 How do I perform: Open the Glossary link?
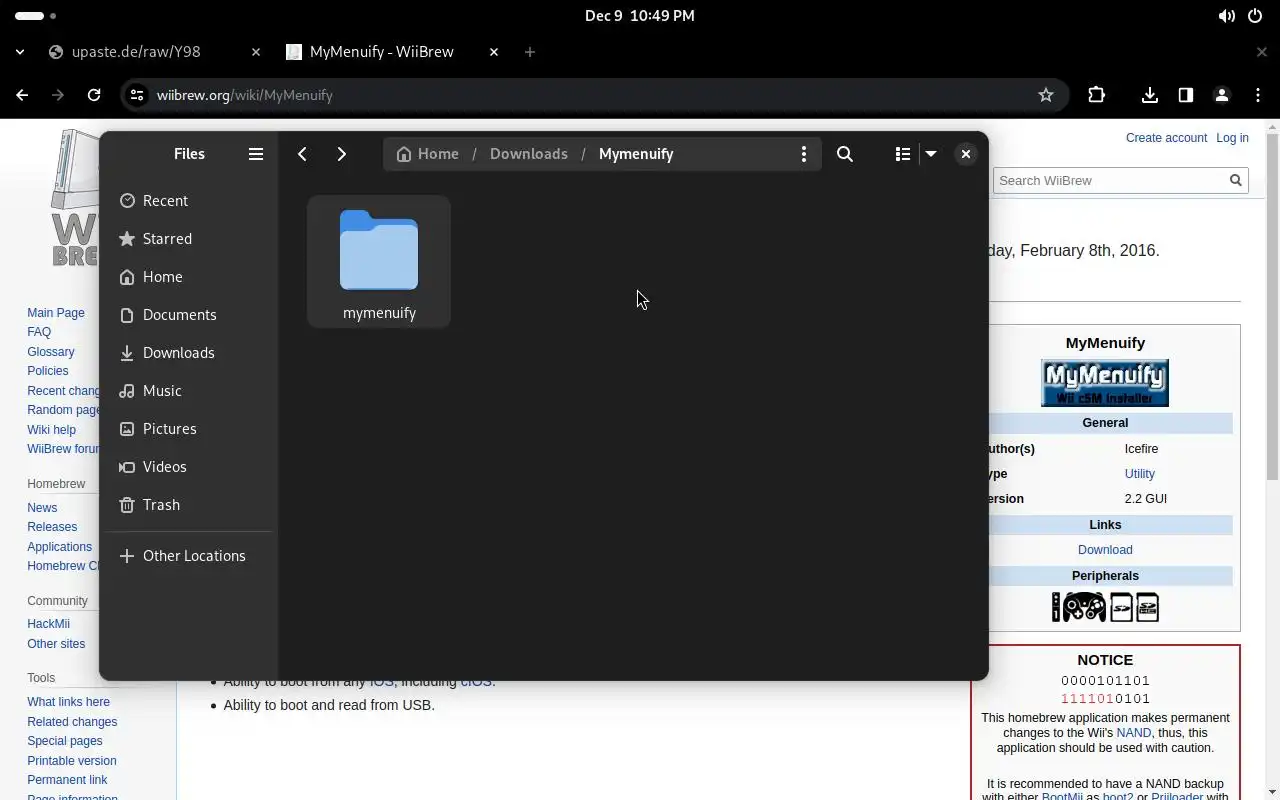tap(51, 352)
